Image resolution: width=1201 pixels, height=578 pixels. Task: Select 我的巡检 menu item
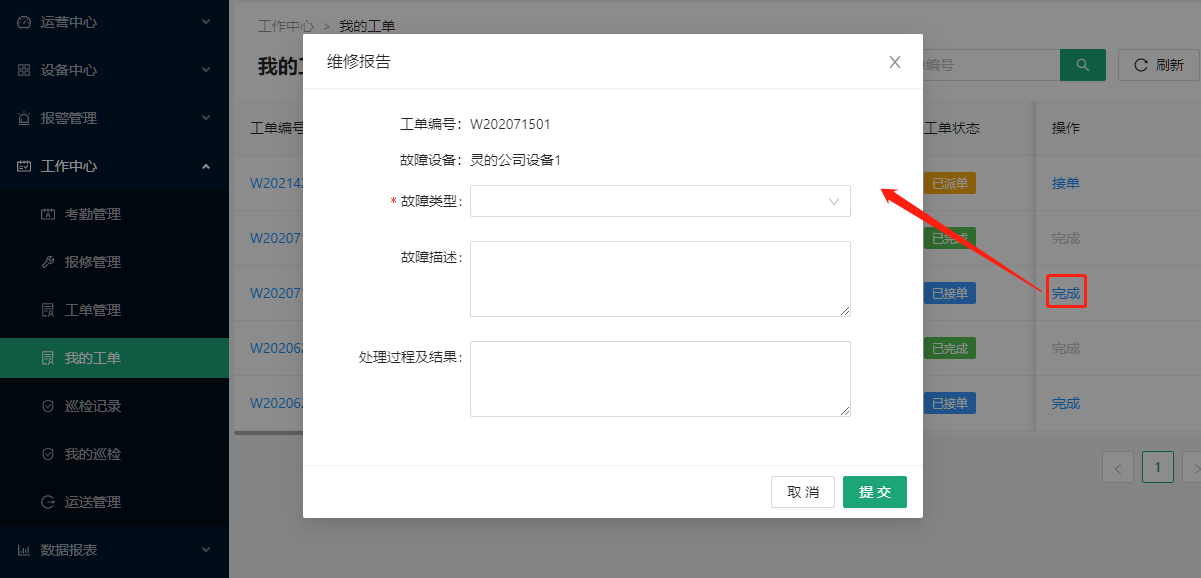(92, 454)
